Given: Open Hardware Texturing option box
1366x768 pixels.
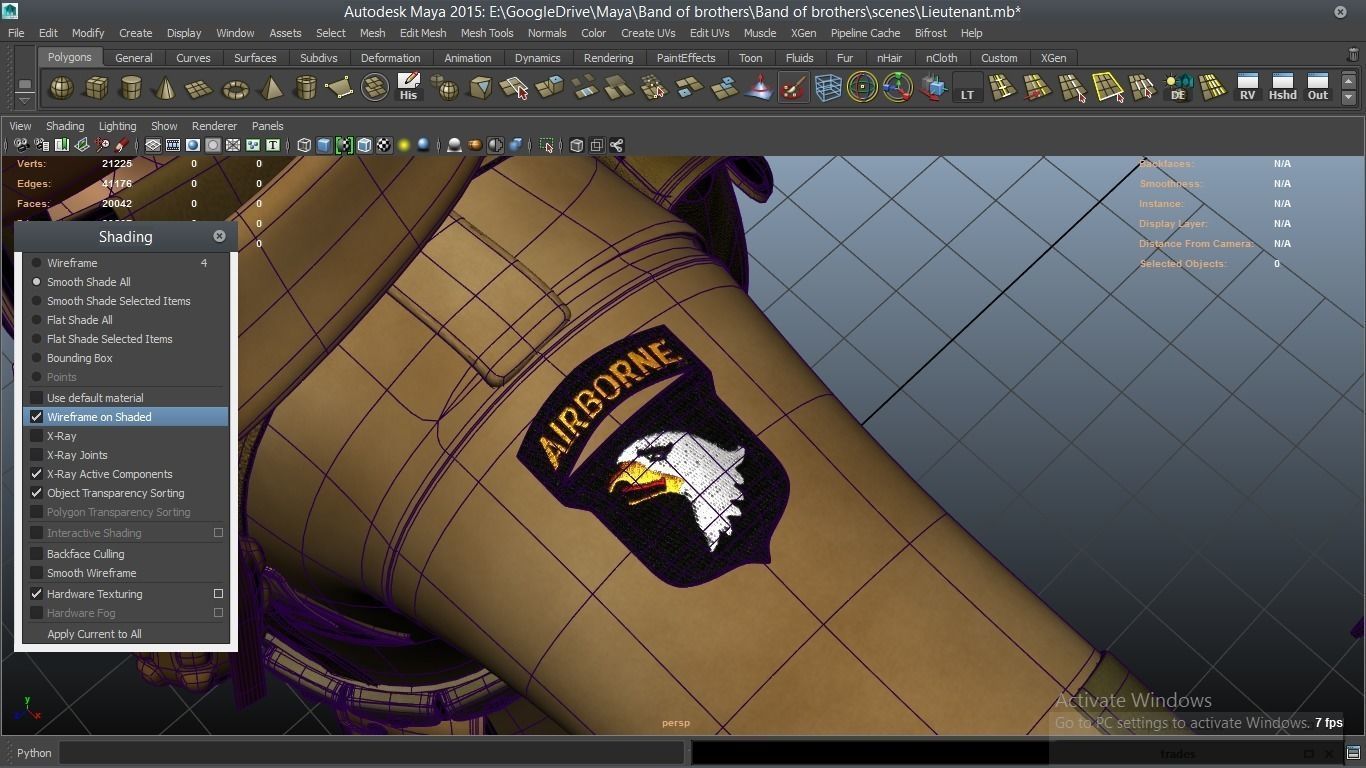Looking at the screenshot, I should click(218, 594).
